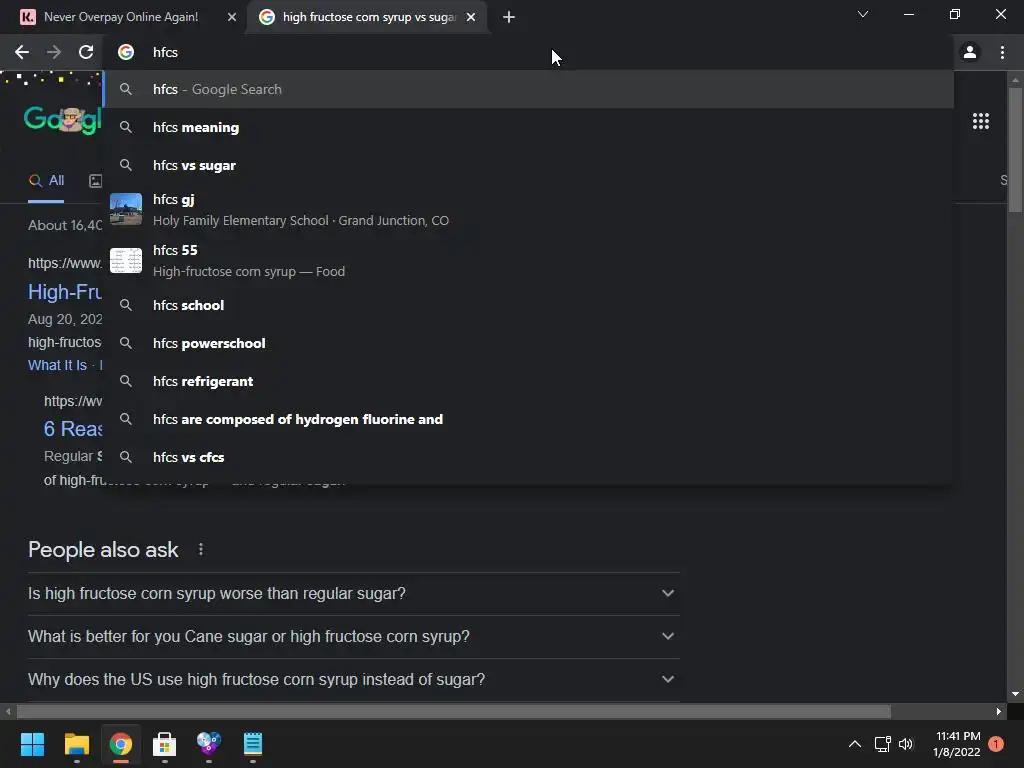Open the Google apps grid
Screen dimensions: 1024x768
[x=981, y=121]
